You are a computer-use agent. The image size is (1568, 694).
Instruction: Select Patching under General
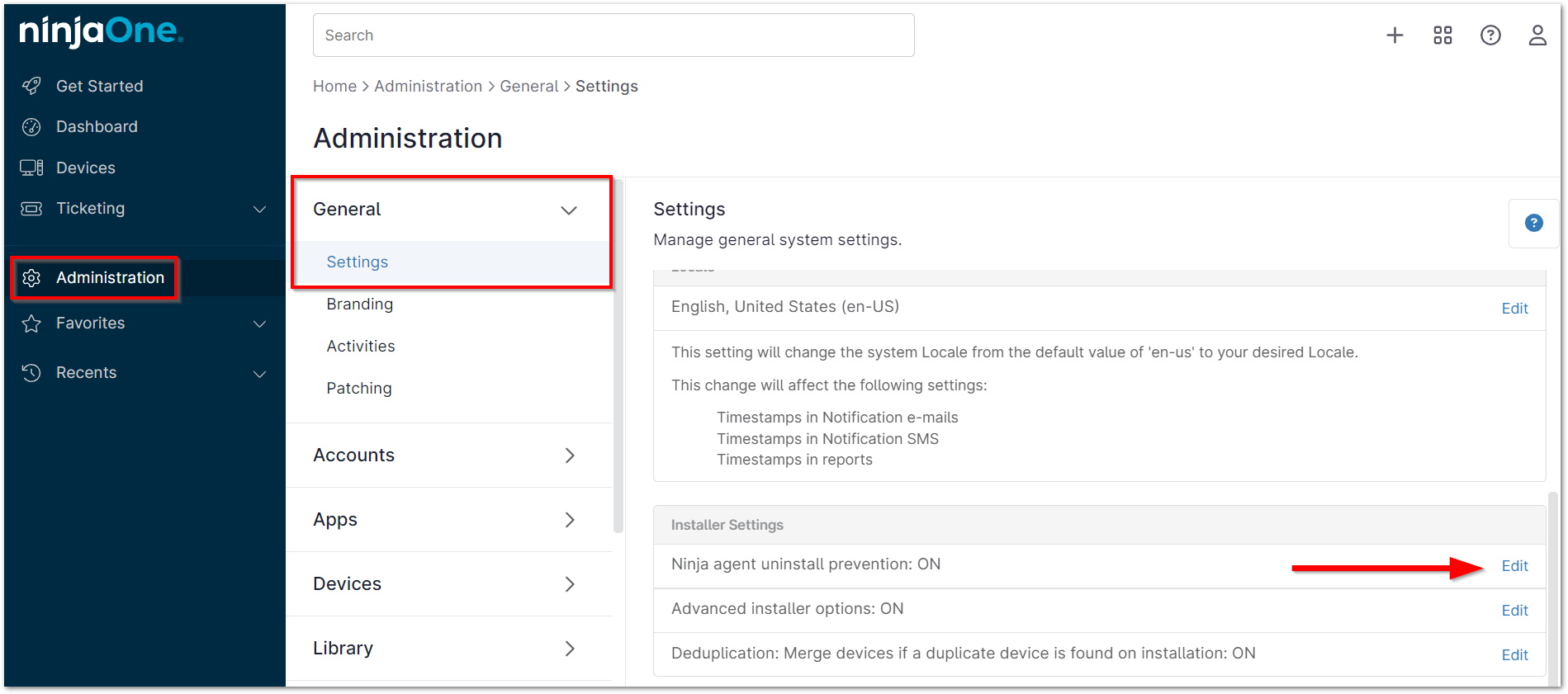358,389
